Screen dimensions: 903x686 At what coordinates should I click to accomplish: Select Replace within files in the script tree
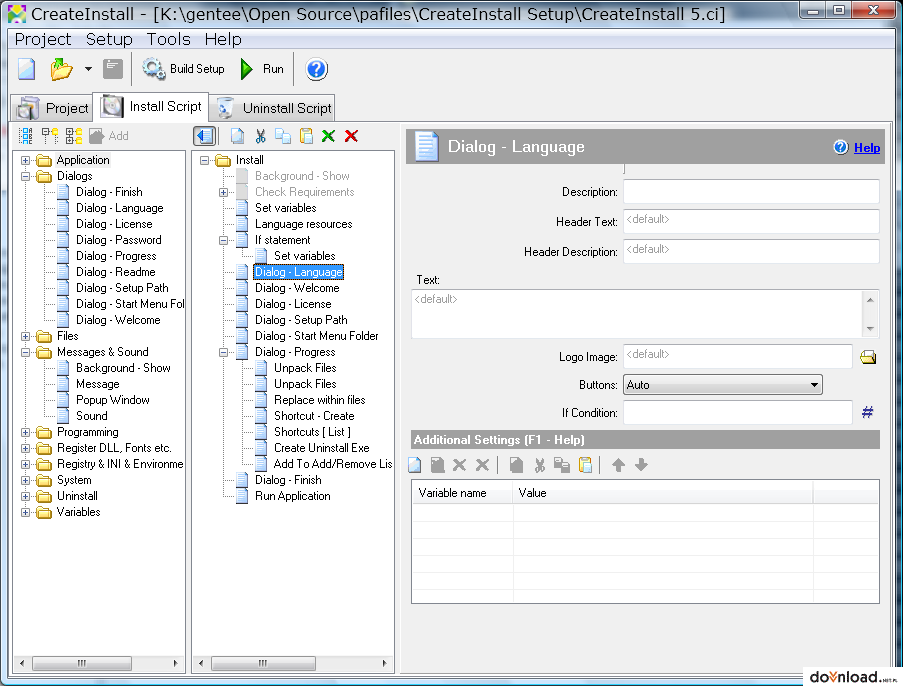pos(320,400)
